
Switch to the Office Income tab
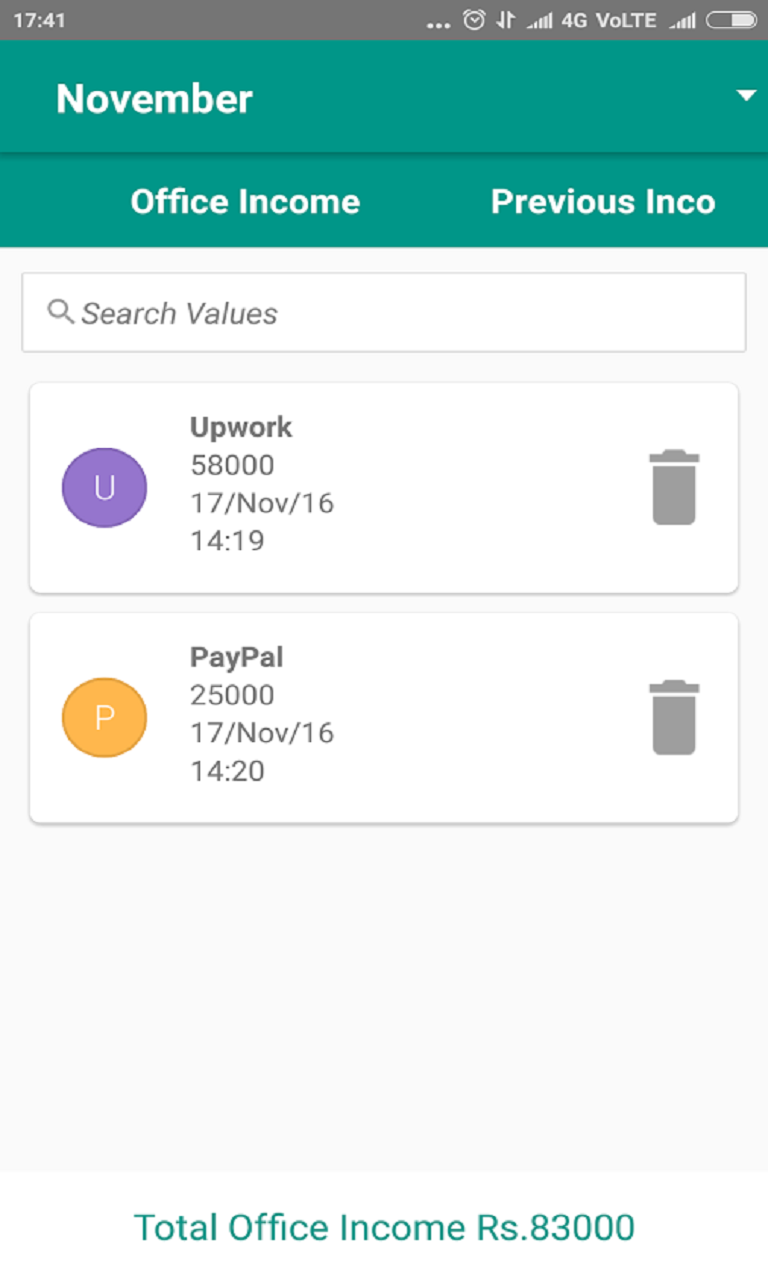click(x=245, y=202)
